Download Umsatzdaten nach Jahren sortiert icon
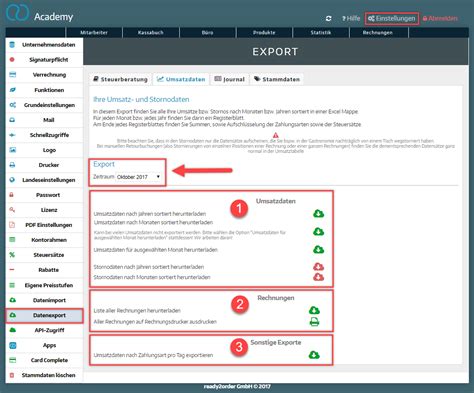The width and height of the screenshot is (474, 393). tap(318, 213)
